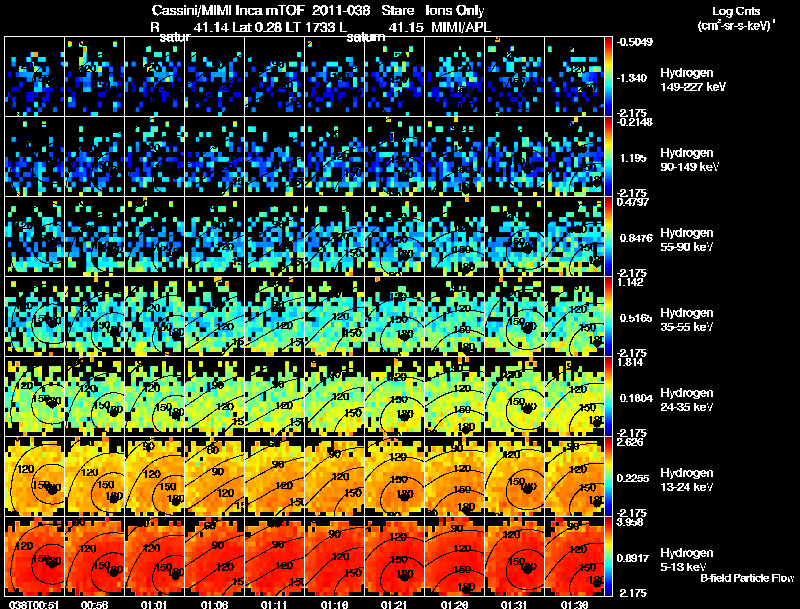Click the 'Log Cnts' units heading
This screenshot has width=800, height=609.
(736, 11)
